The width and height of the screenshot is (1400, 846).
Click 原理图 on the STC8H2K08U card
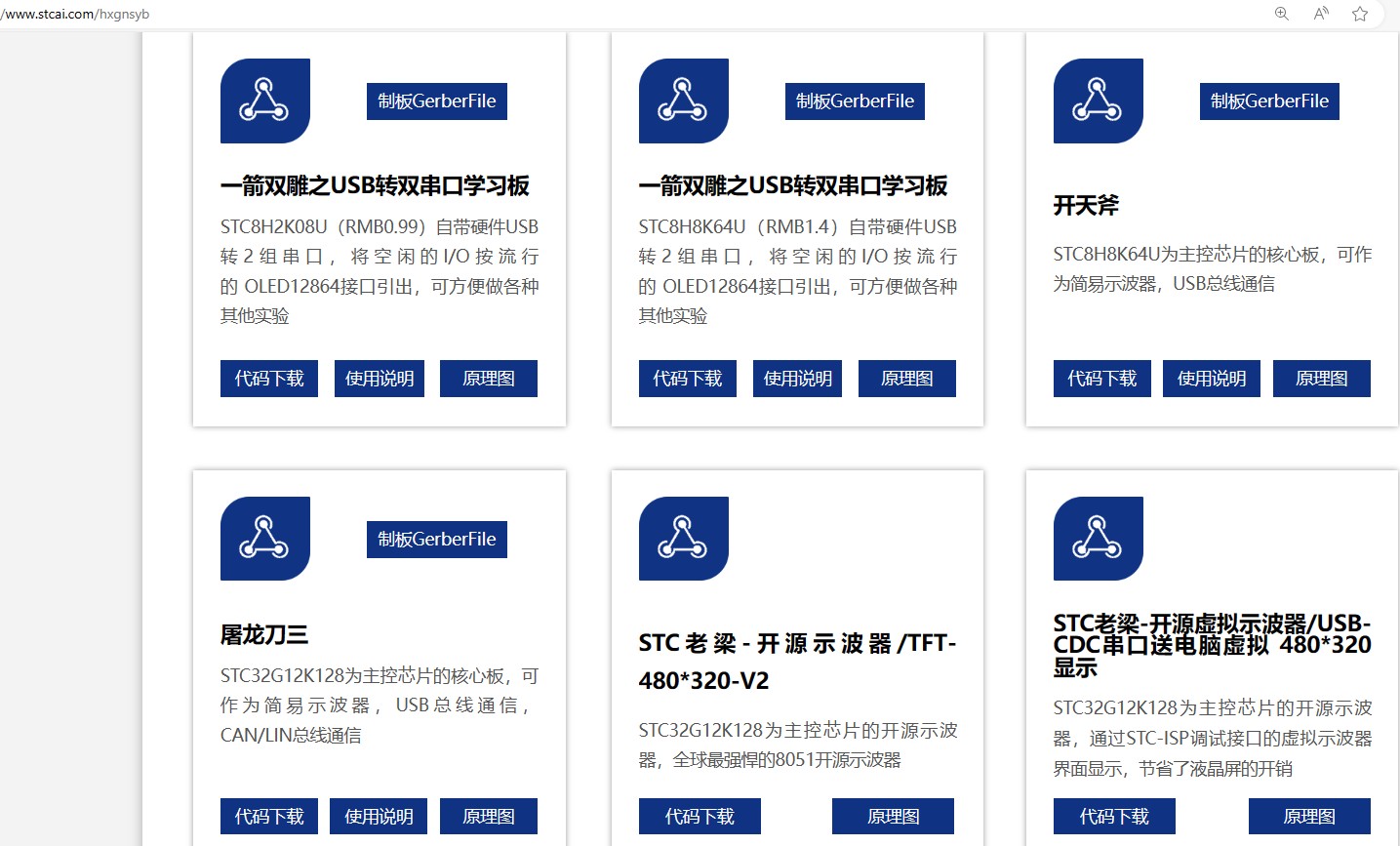click(x=489, y=379)
